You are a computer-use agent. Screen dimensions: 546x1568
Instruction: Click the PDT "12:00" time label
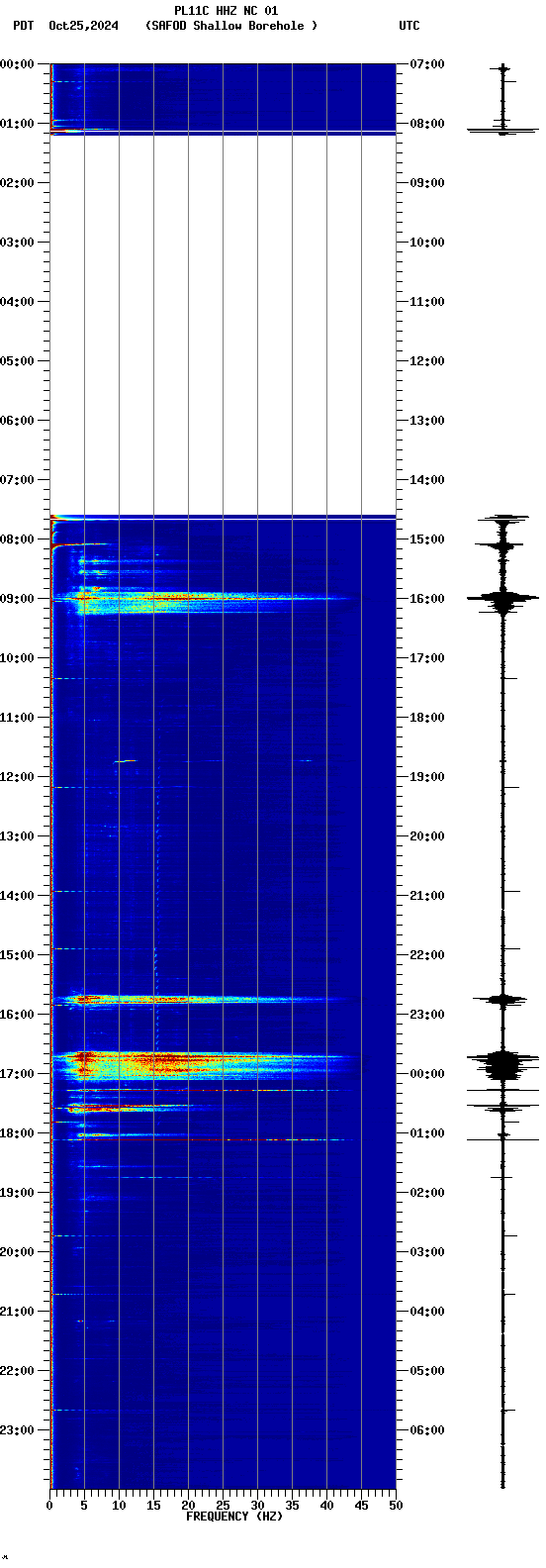17,777
